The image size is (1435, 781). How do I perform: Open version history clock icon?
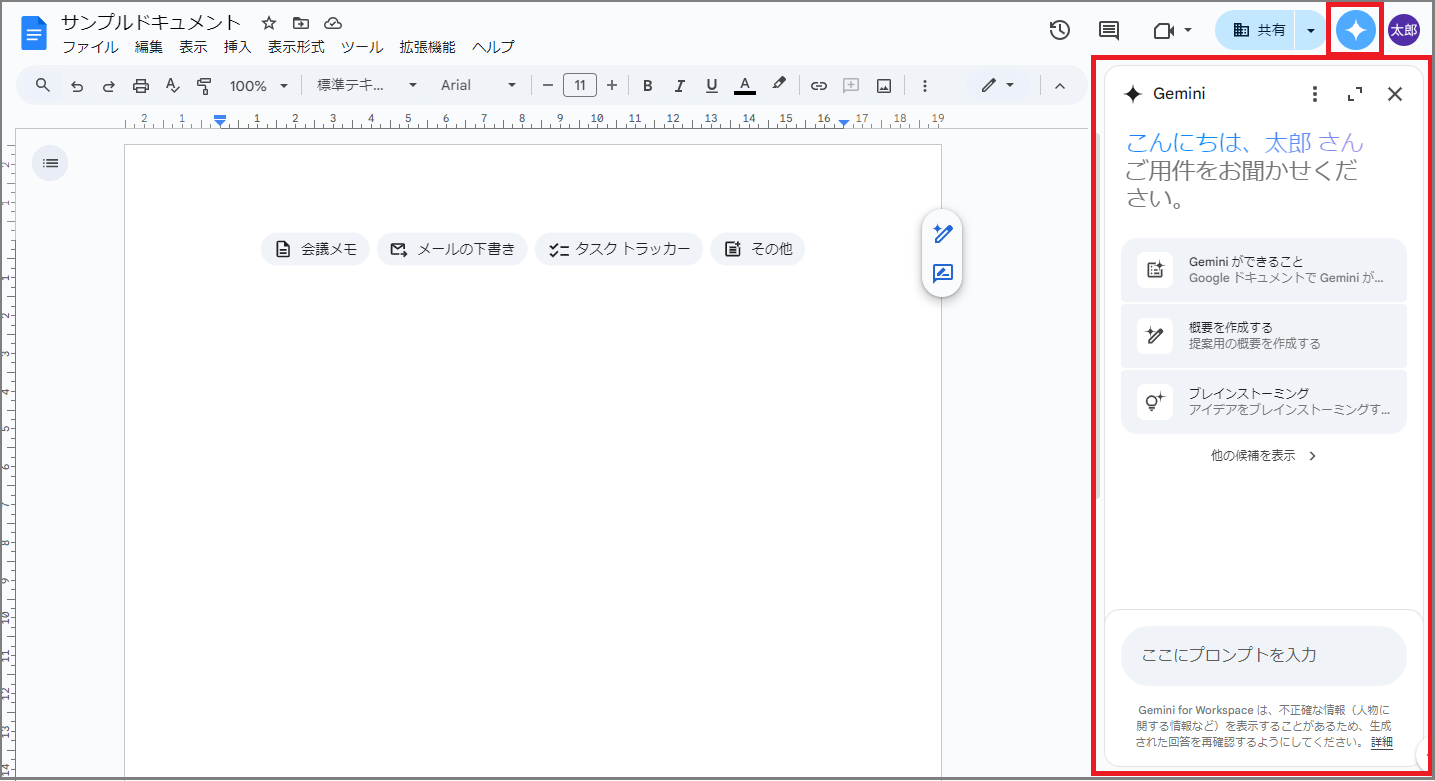(1060, 30)
